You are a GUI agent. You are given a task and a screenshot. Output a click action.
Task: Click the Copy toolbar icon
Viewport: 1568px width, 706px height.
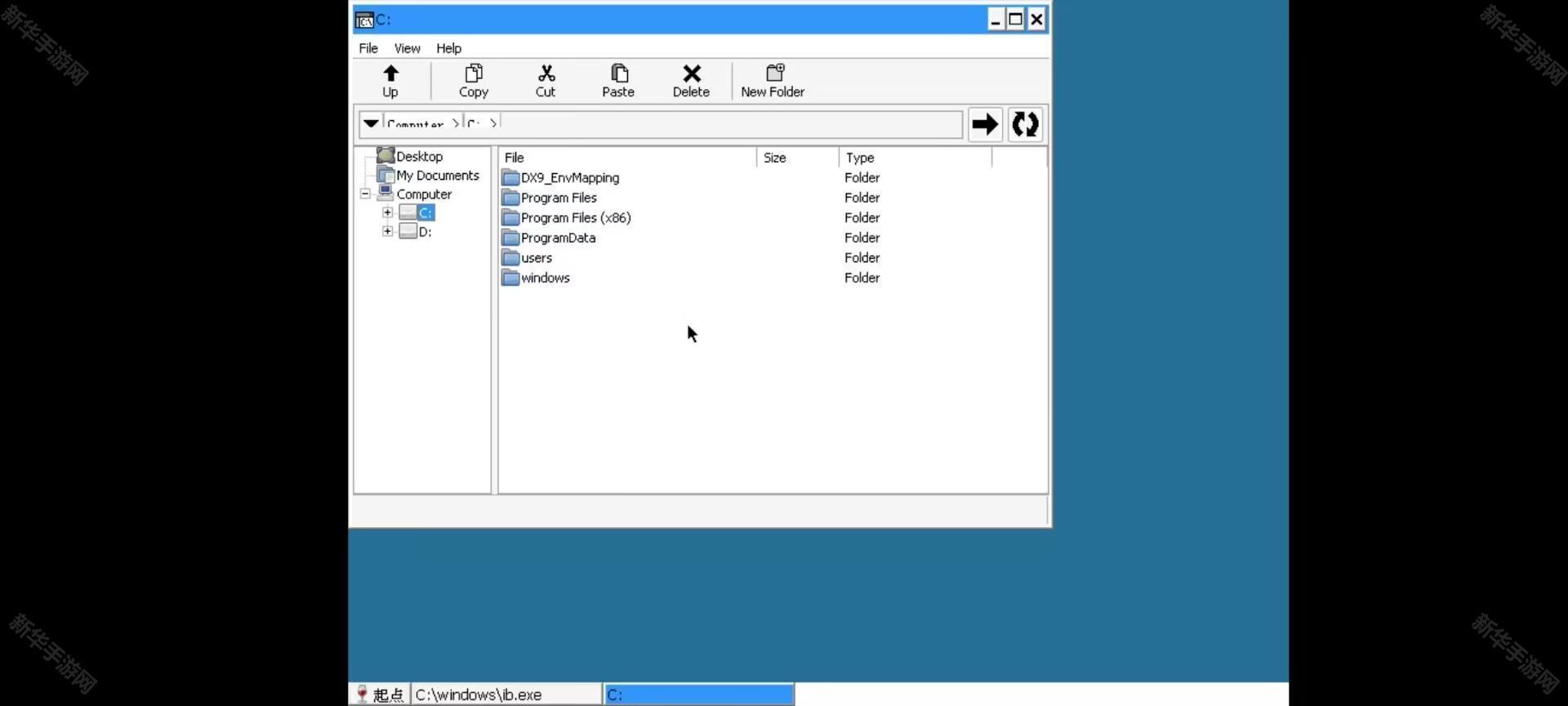[474, 74]
